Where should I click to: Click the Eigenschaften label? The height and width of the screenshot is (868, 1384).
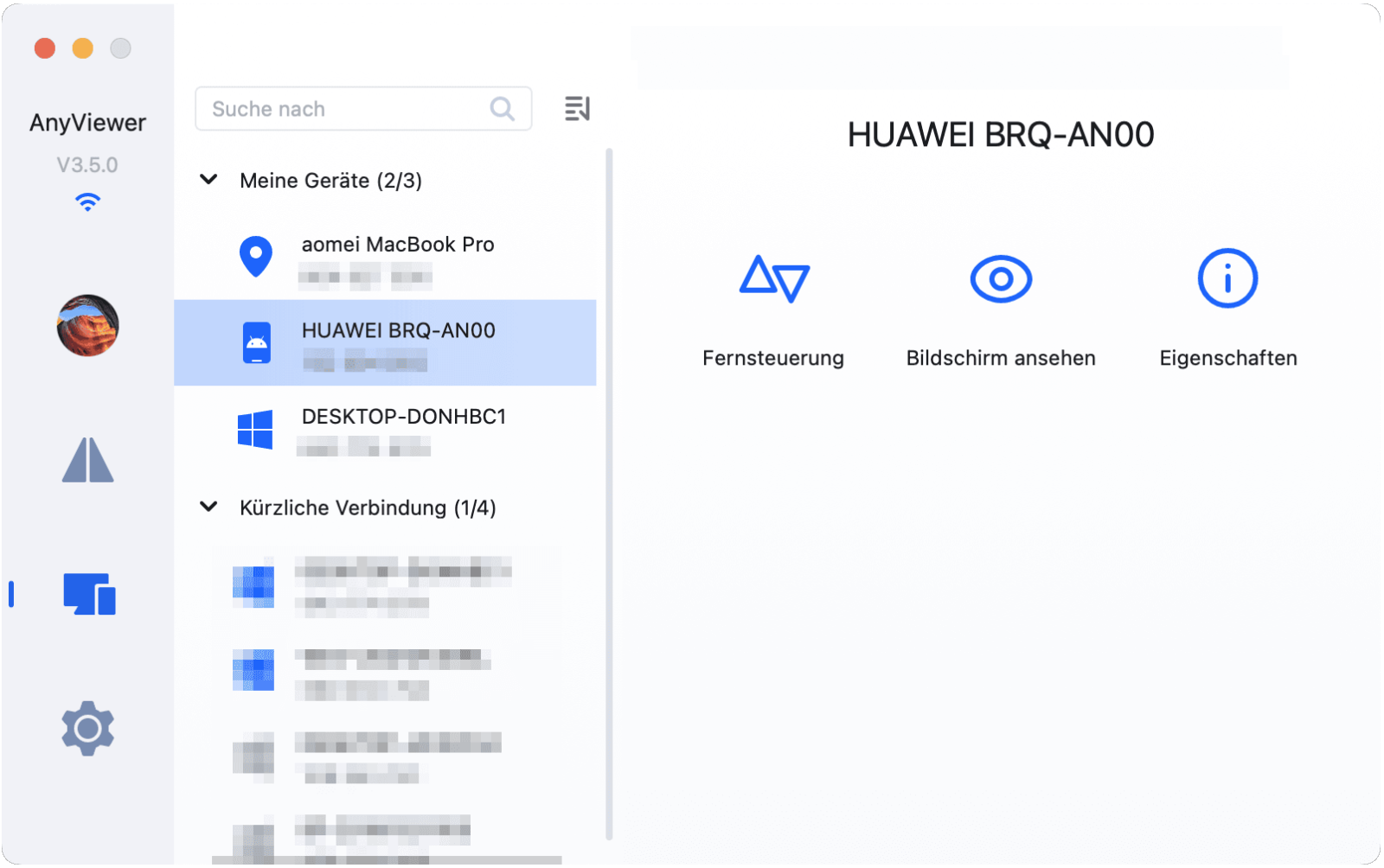1228,358
